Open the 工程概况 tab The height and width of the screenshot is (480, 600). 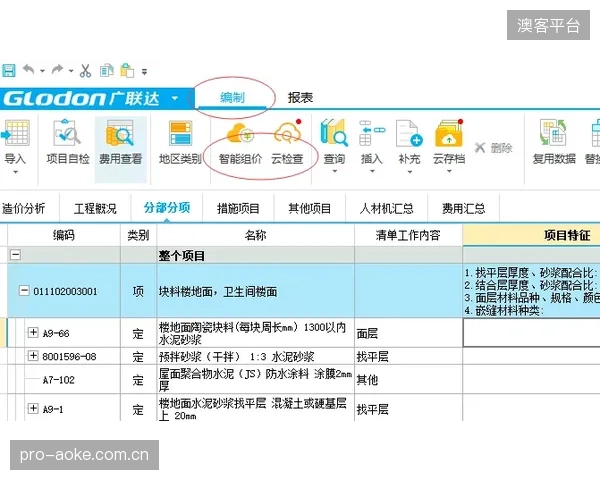pos(95,209)
